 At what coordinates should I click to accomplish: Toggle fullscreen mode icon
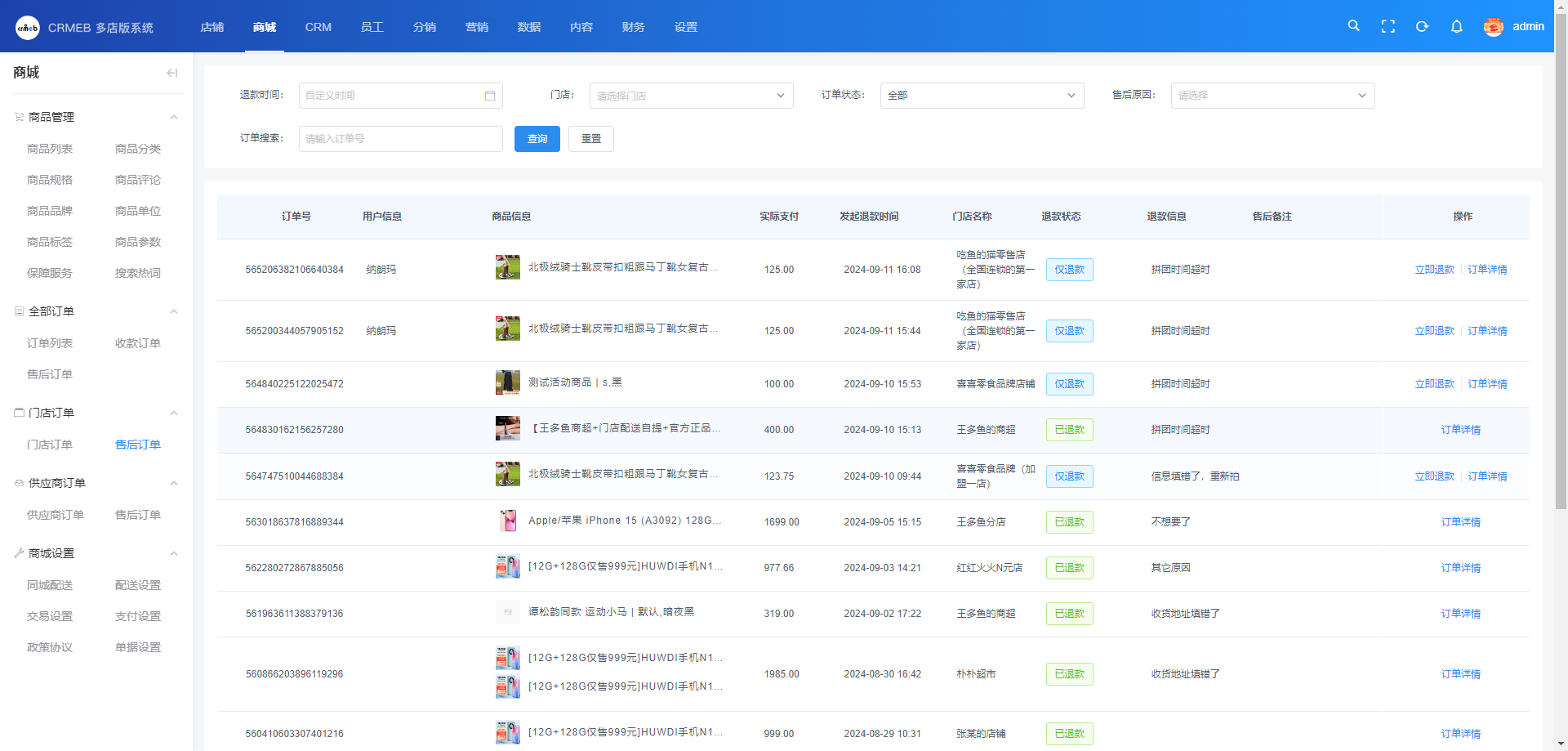(x=1388, y=26)
